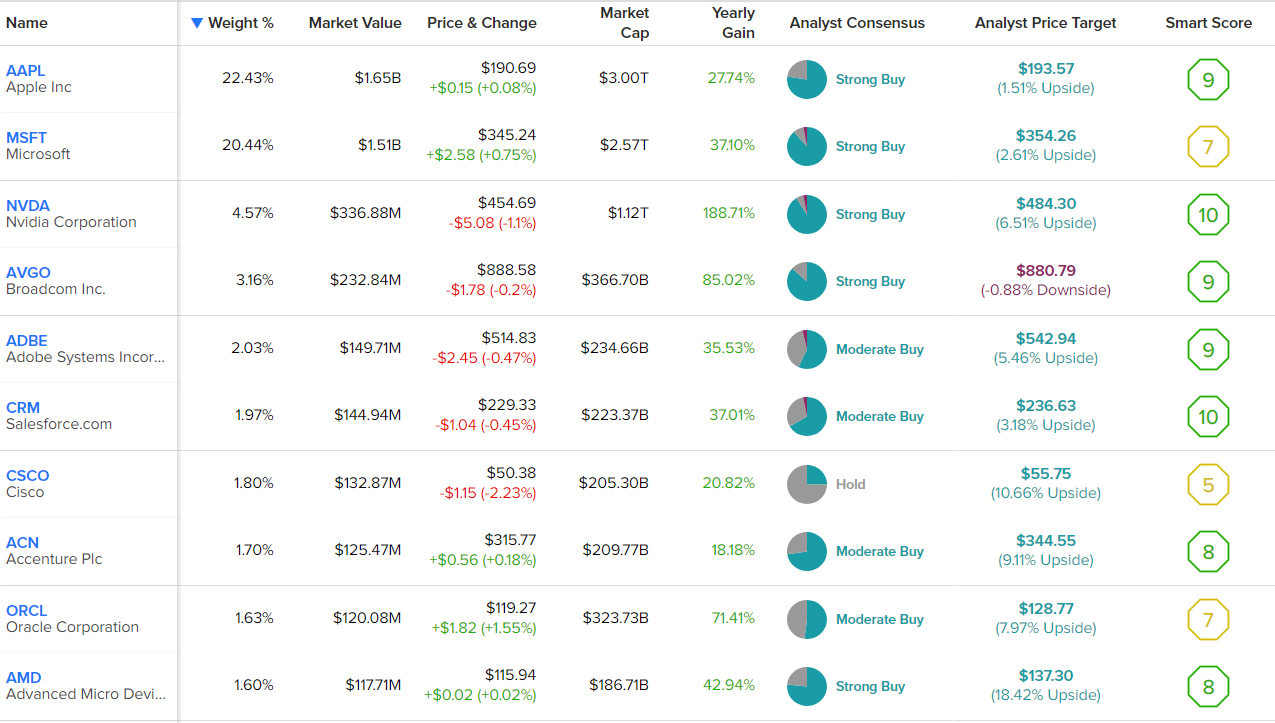Viewport: 1275px width, 723px height.
Task: Click AAPL Strong Buy consensus label
Action: 870,80
